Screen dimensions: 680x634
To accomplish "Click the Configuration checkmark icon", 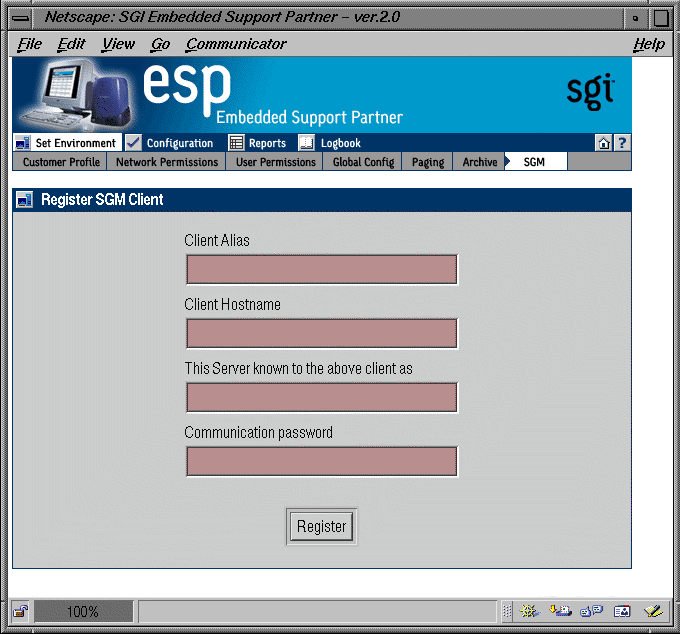I will click(x=134, y=142).
